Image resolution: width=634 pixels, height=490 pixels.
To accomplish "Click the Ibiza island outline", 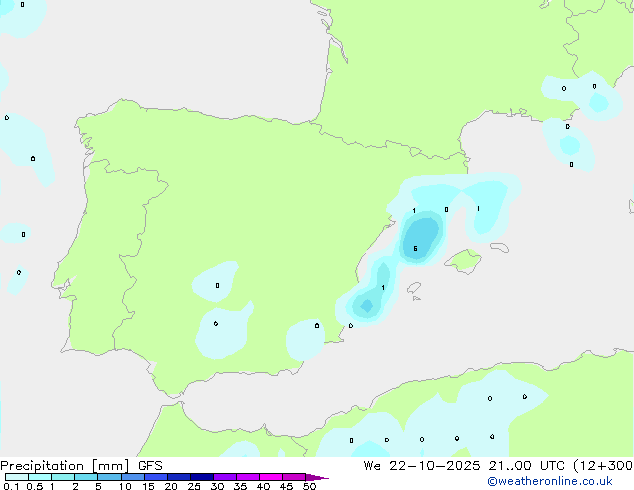I will [414, 288].
